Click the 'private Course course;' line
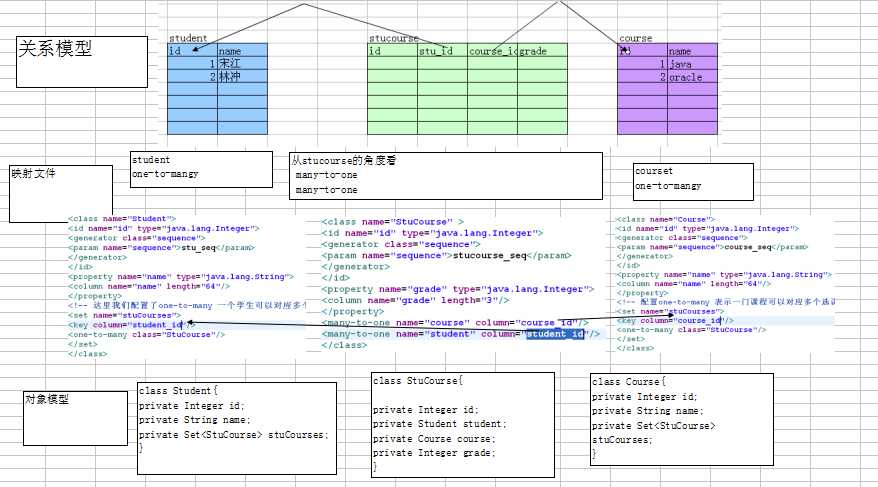The width and height of the screenshot is (878, 487). point(434,439)
